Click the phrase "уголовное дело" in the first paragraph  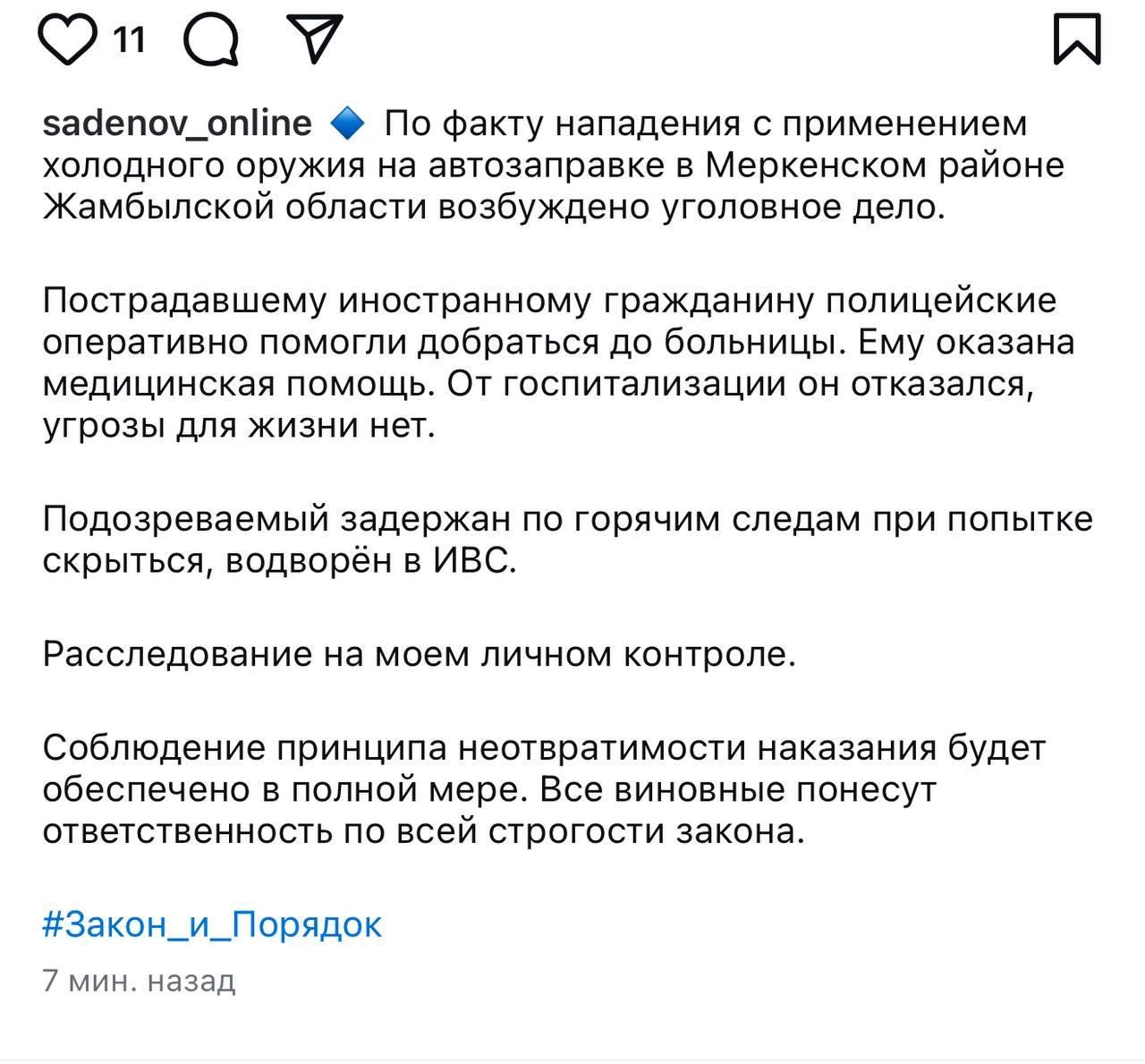802,208
